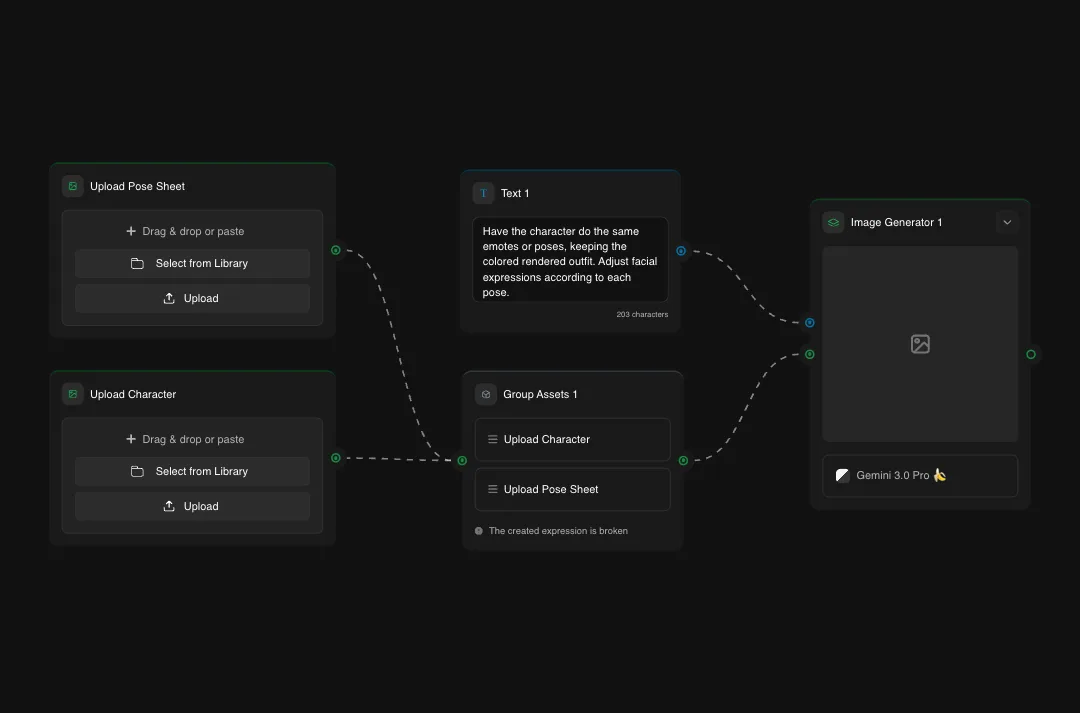The height and width of the screenshot is (713, 1080).
Task: Click the Upload Character row inside Group Assets 1
Action: click(x=572, y=439)
